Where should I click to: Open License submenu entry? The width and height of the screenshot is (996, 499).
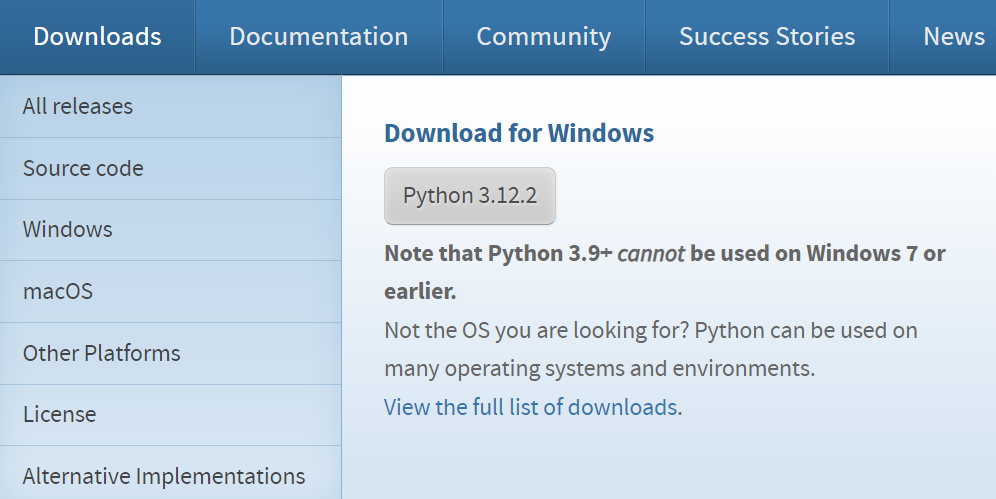tap(170, 415)
